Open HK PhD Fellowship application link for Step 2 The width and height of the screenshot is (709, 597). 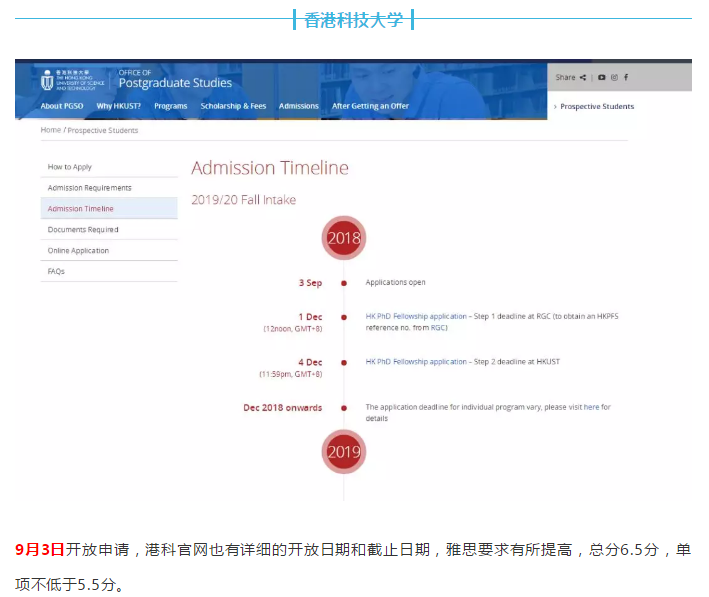pos(416,361)
